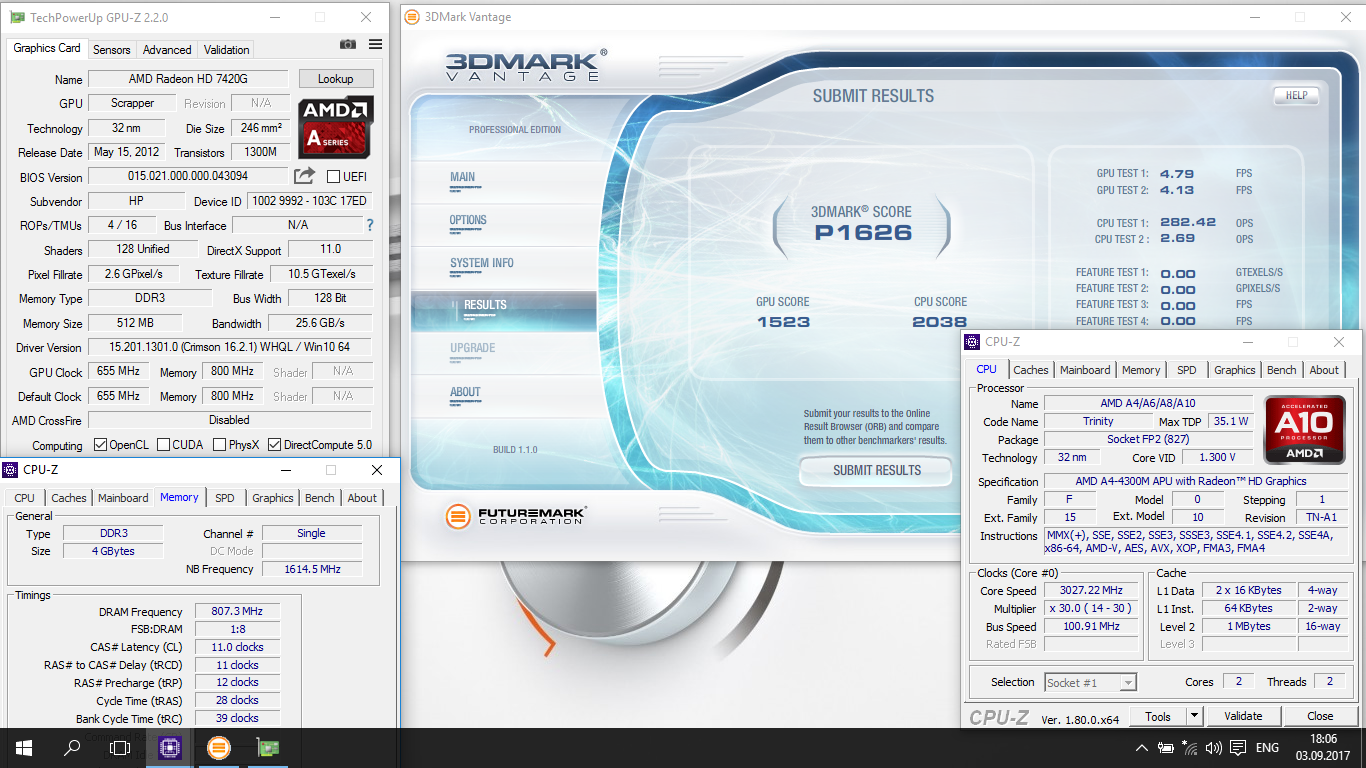Image resolution: width=1366 pixels, height=768 pixels.
Task: Select MAIN in 3DMark Vantage menu
Action: pos(462,177)
